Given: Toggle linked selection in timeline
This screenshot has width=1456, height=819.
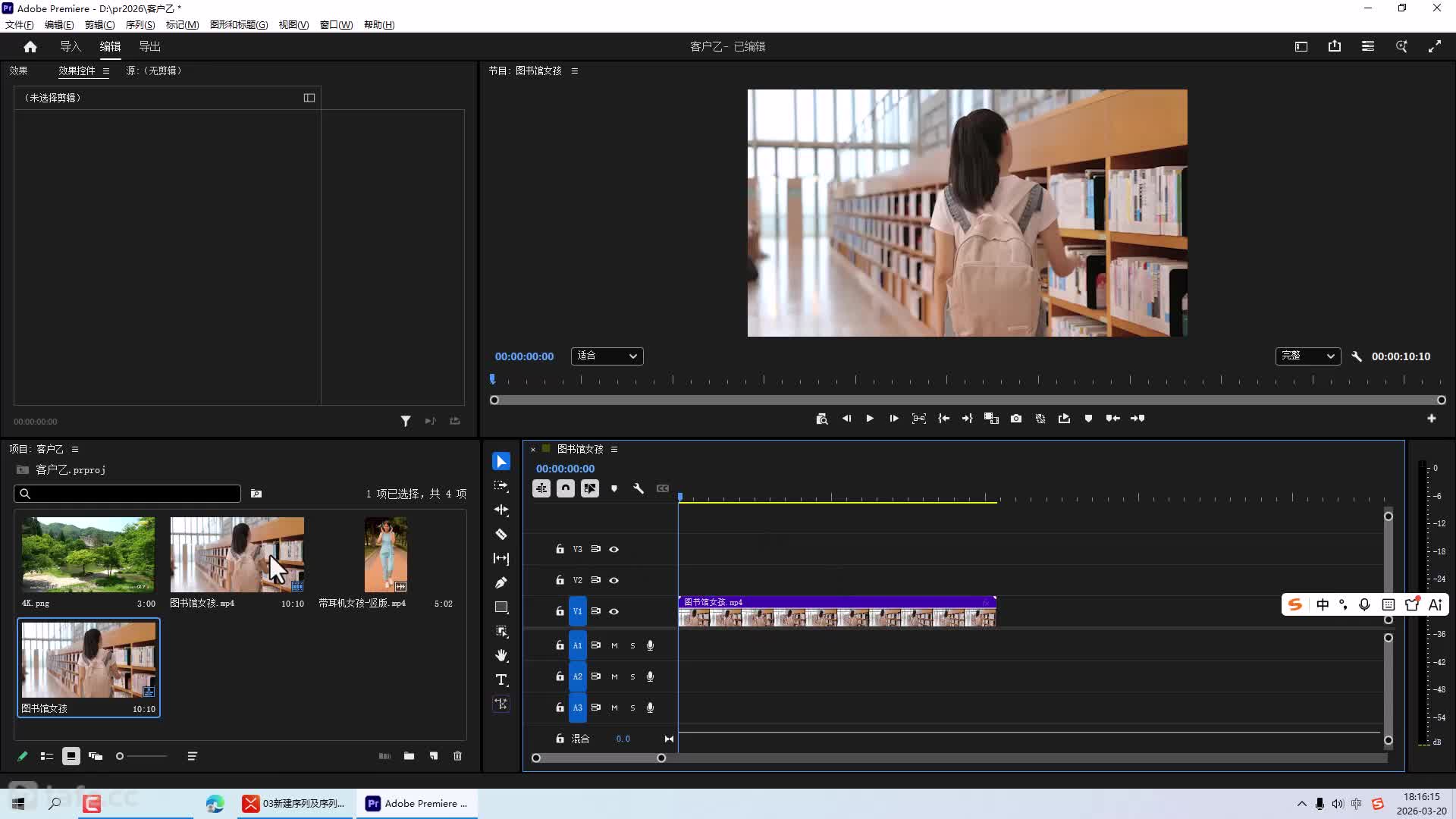Looking at the screenshot, I should coord(590,488).
